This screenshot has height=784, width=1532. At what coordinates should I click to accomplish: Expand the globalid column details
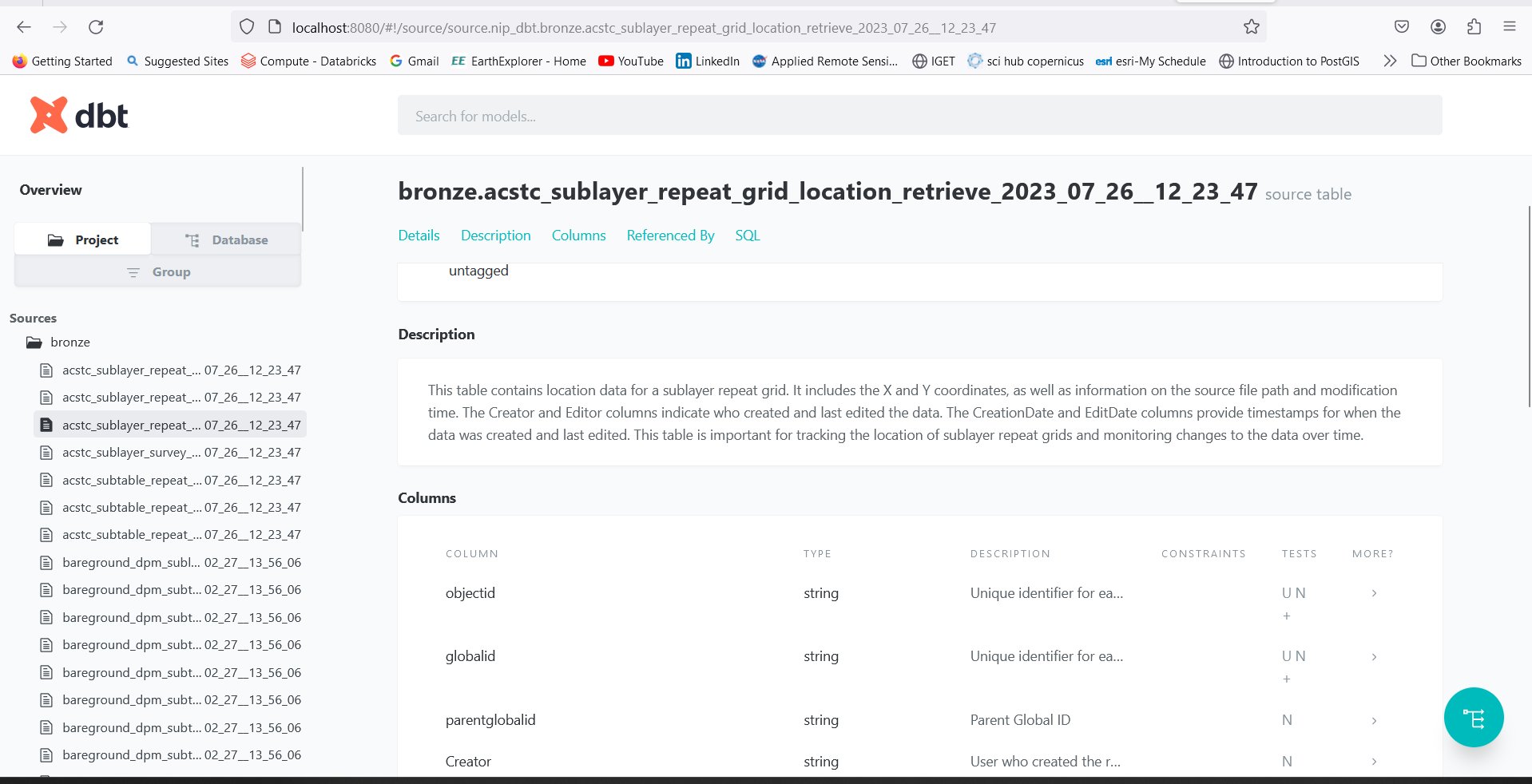click(x=1374, y=656)
